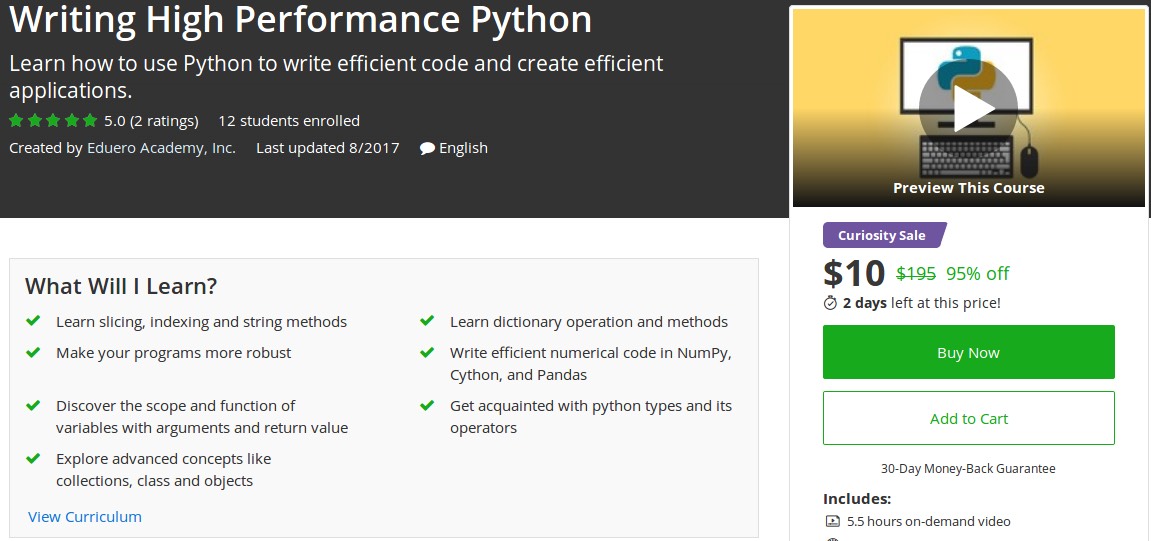Viewport: 1151px width, 541px height.
Task: Click the checkmark beside Explore advanced concepts
Action: (33, 457)
